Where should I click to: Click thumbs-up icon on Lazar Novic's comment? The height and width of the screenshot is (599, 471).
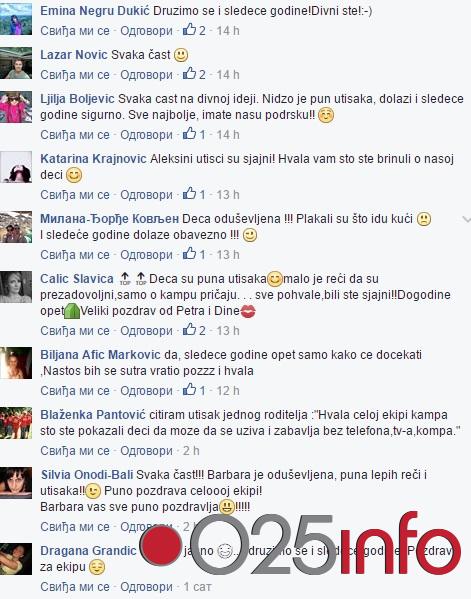click(189, 73)
